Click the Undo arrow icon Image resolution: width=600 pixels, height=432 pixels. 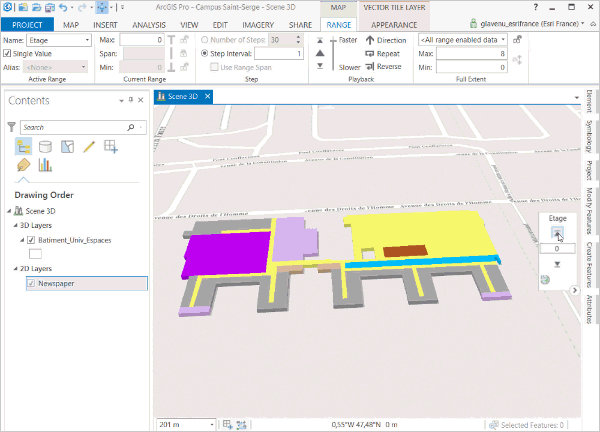coord(64,7)
